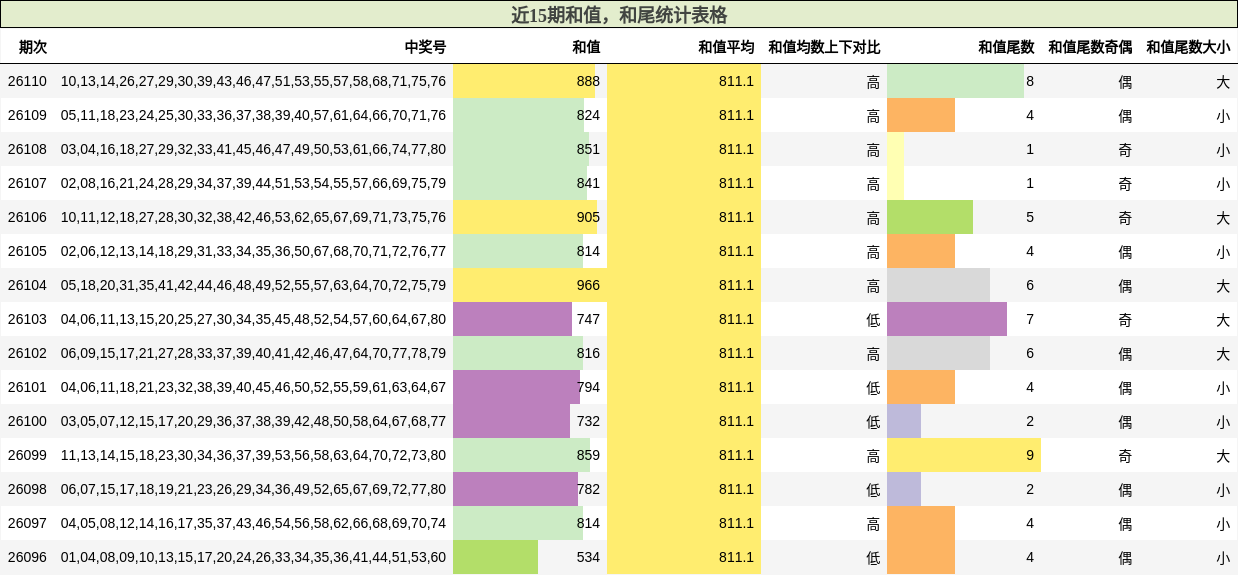Click sum value 888
Image resolution: width=1238 pixels, height=575 pixels.
click(588, 81)
